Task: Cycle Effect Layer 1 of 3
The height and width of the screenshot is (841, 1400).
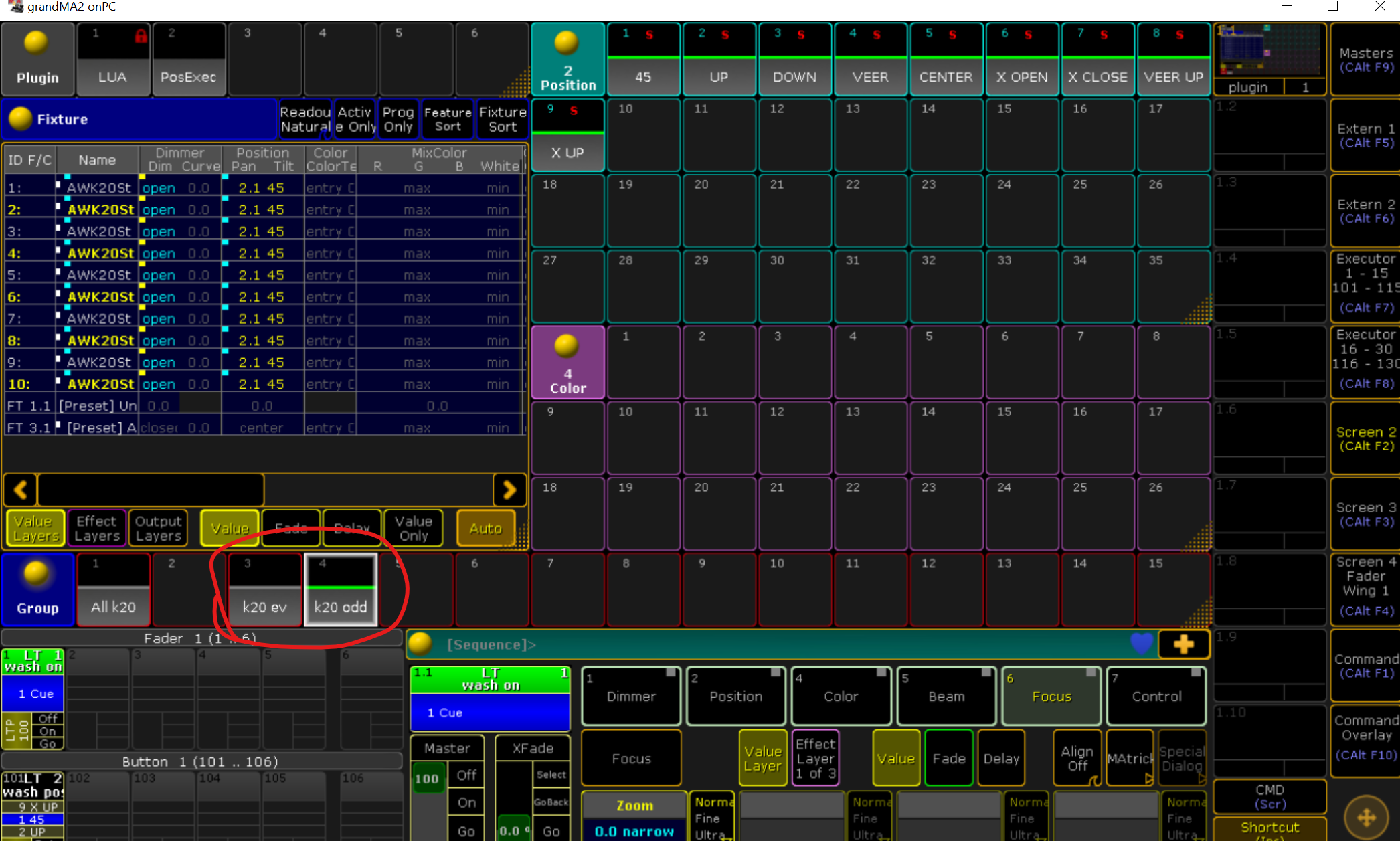Action: click(815, 759)
